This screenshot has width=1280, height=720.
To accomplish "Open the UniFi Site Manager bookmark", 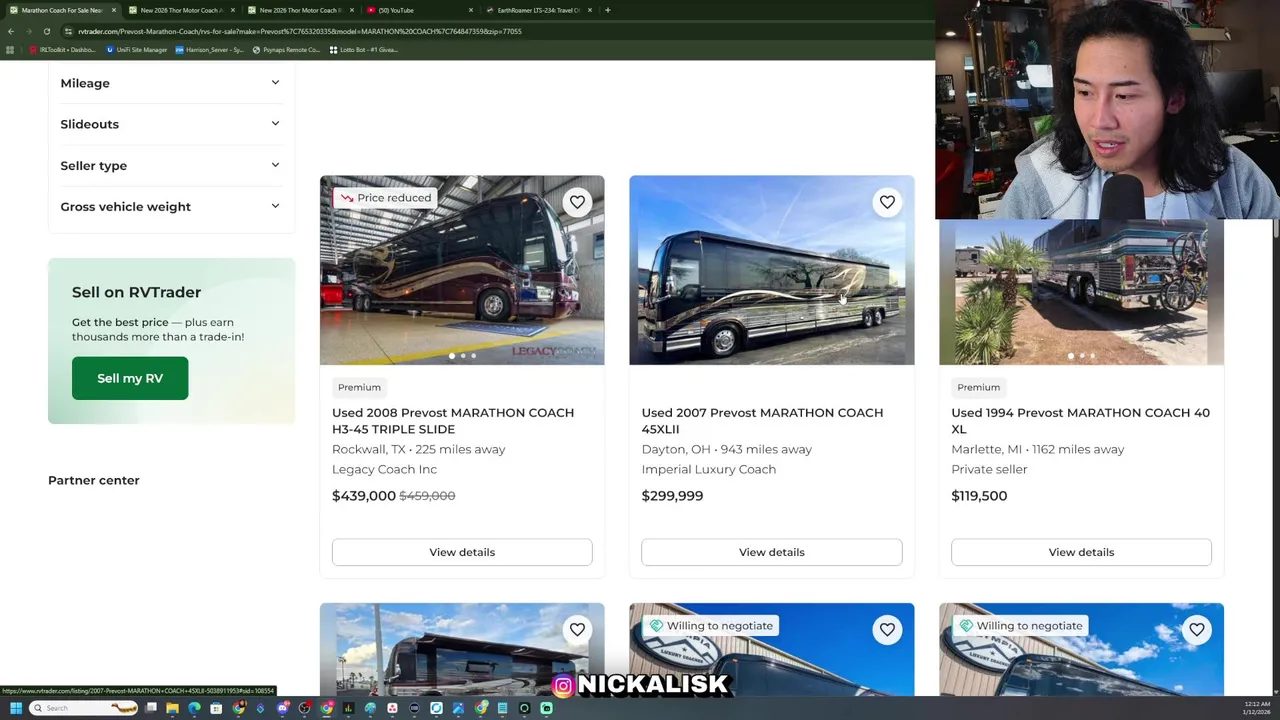I will (138, 50).
